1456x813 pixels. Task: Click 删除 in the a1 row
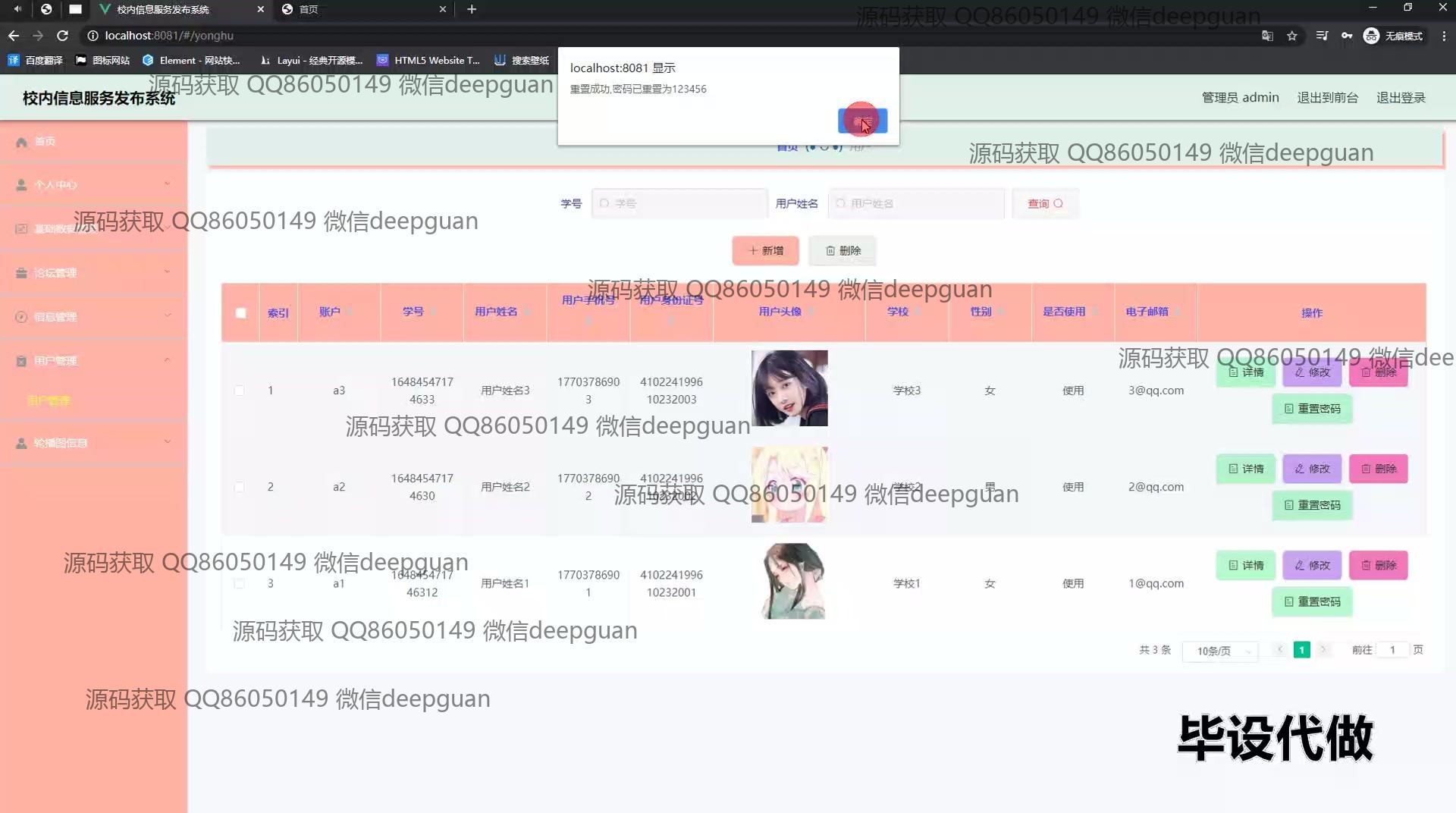1379,565
